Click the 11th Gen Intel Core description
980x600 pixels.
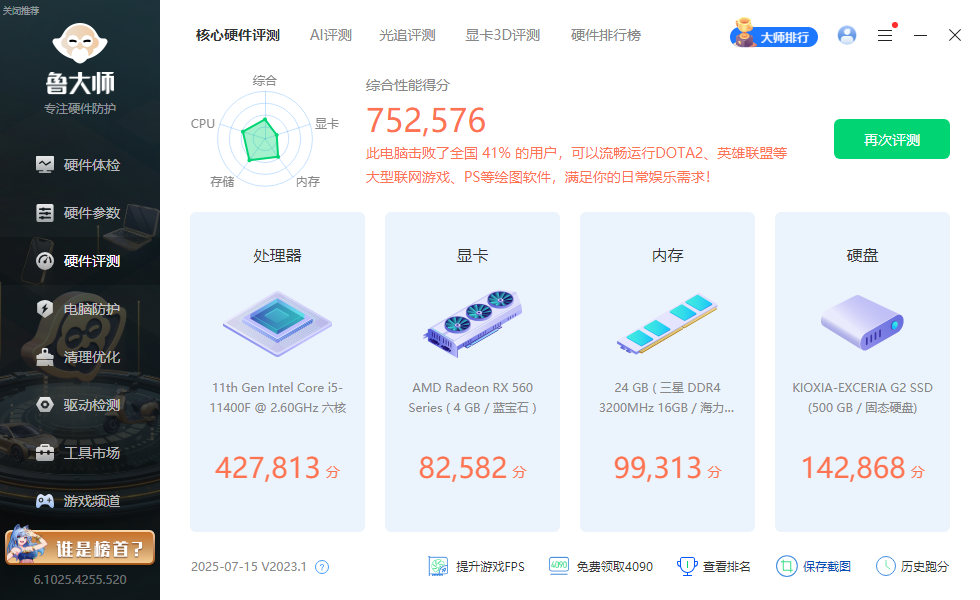[278, 398]
